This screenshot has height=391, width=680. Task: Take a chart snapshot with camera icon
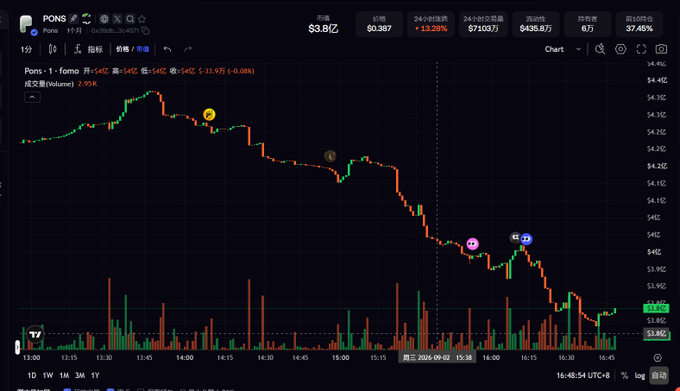pos(661,49)
